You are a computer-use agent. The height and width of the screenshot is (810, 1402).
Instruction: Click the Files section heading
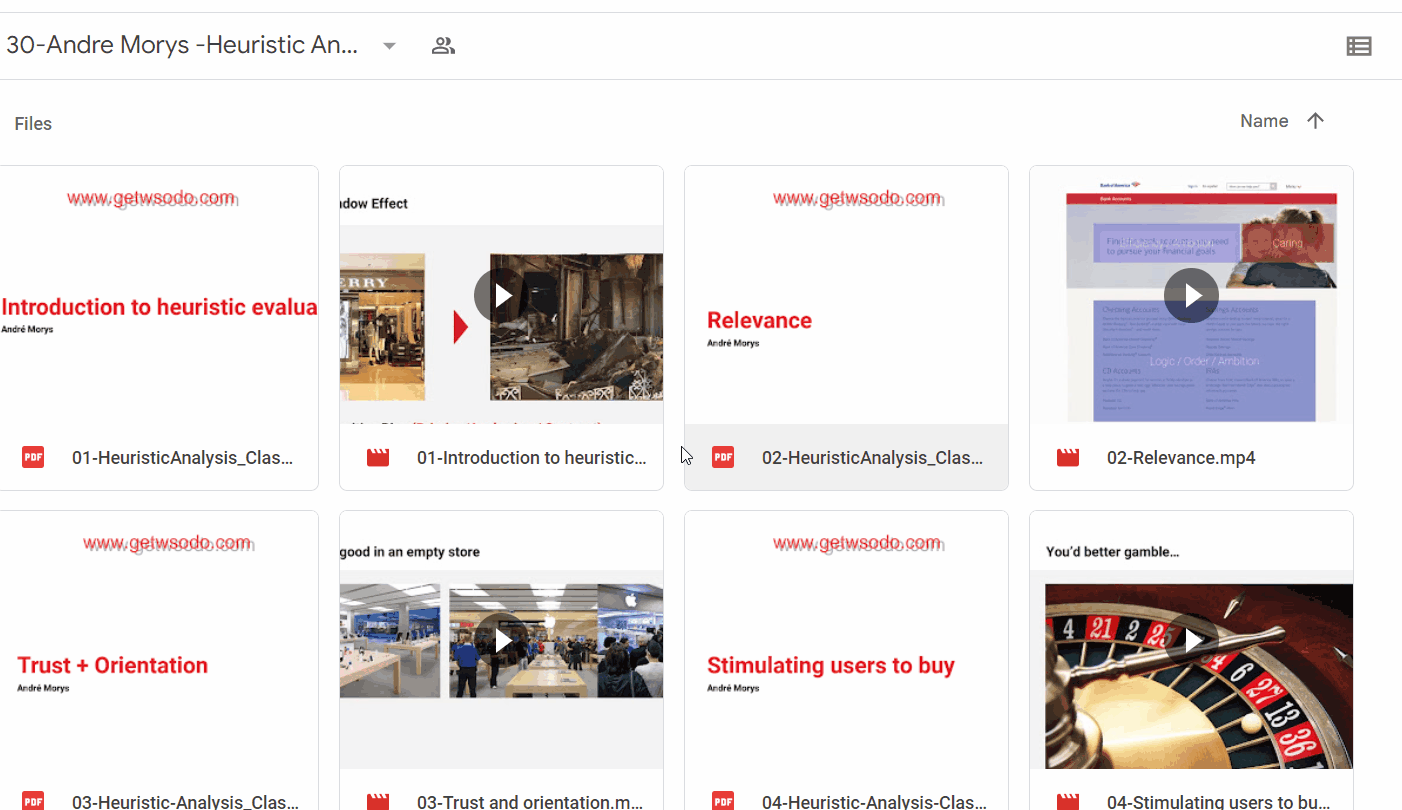[33, 124]
